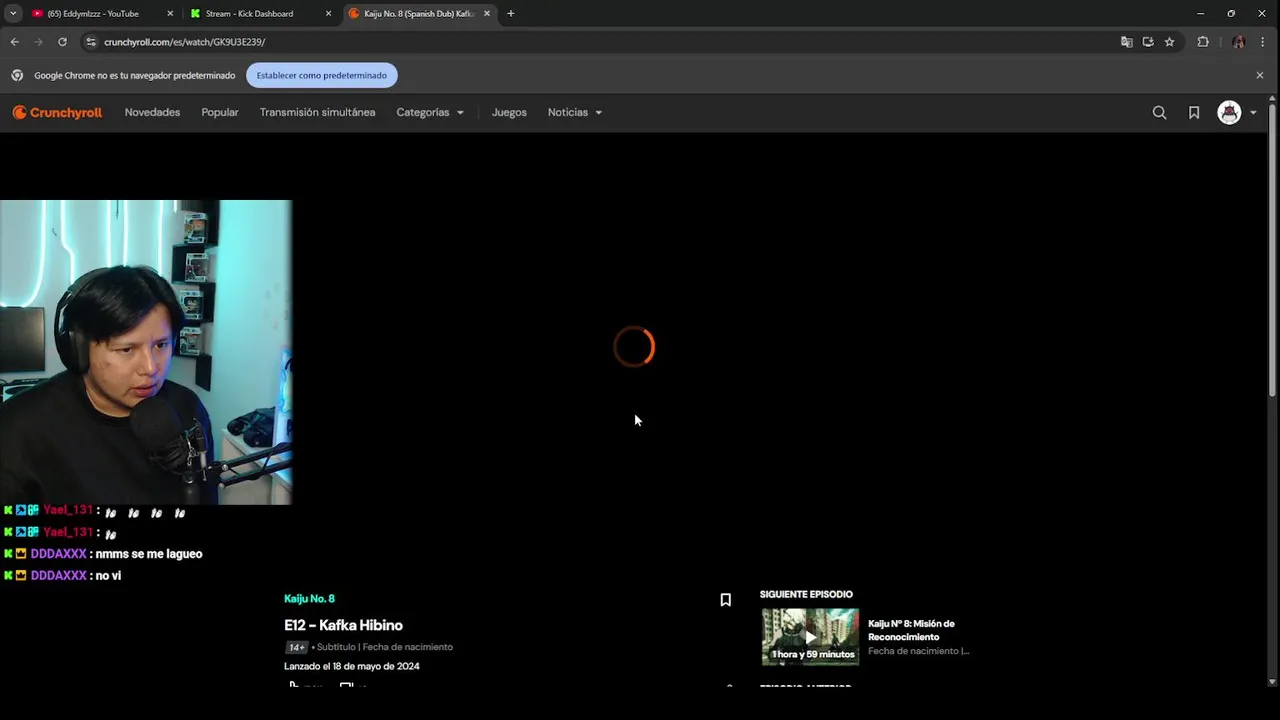Open the tab search dropdown arrow
The width and height of the screenshot is (1280, 720).
click(x=13, y=14)
